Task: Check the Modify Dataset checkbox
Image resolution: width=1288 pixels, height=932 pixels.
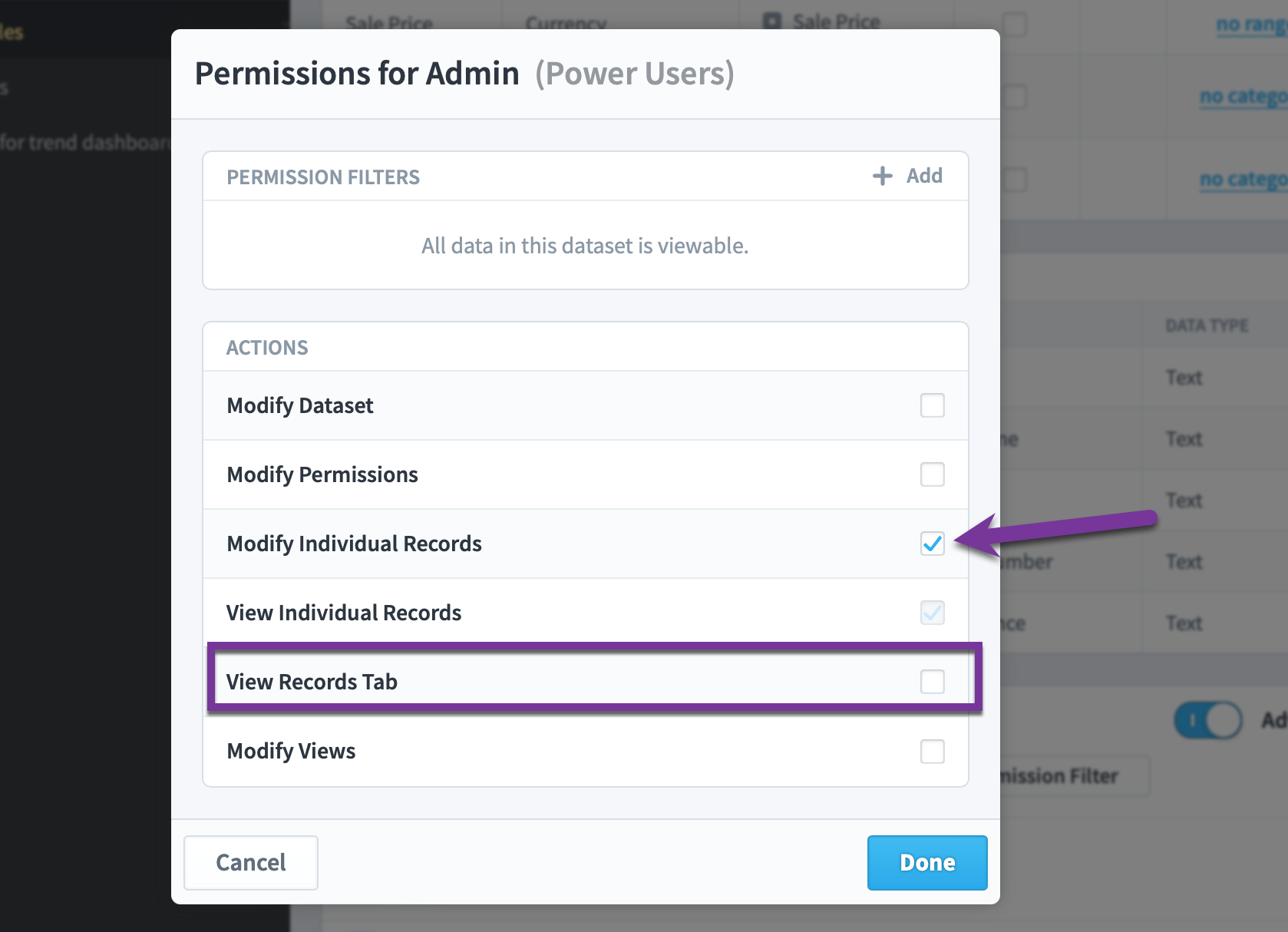Action: [x=933, y=405]
